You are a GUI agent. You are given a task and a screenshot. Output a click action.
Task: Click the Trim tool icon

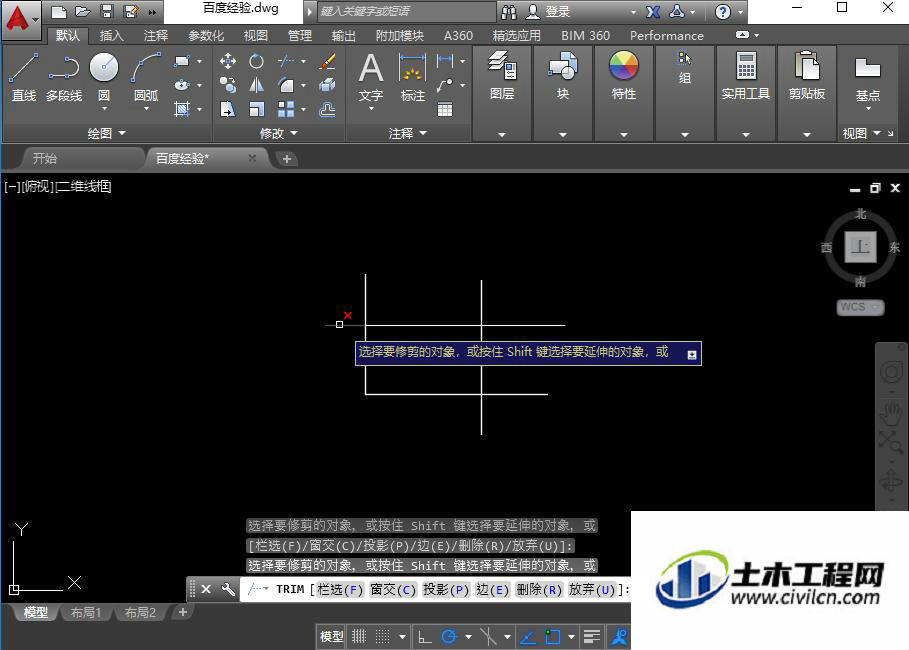tap(286, 61)
